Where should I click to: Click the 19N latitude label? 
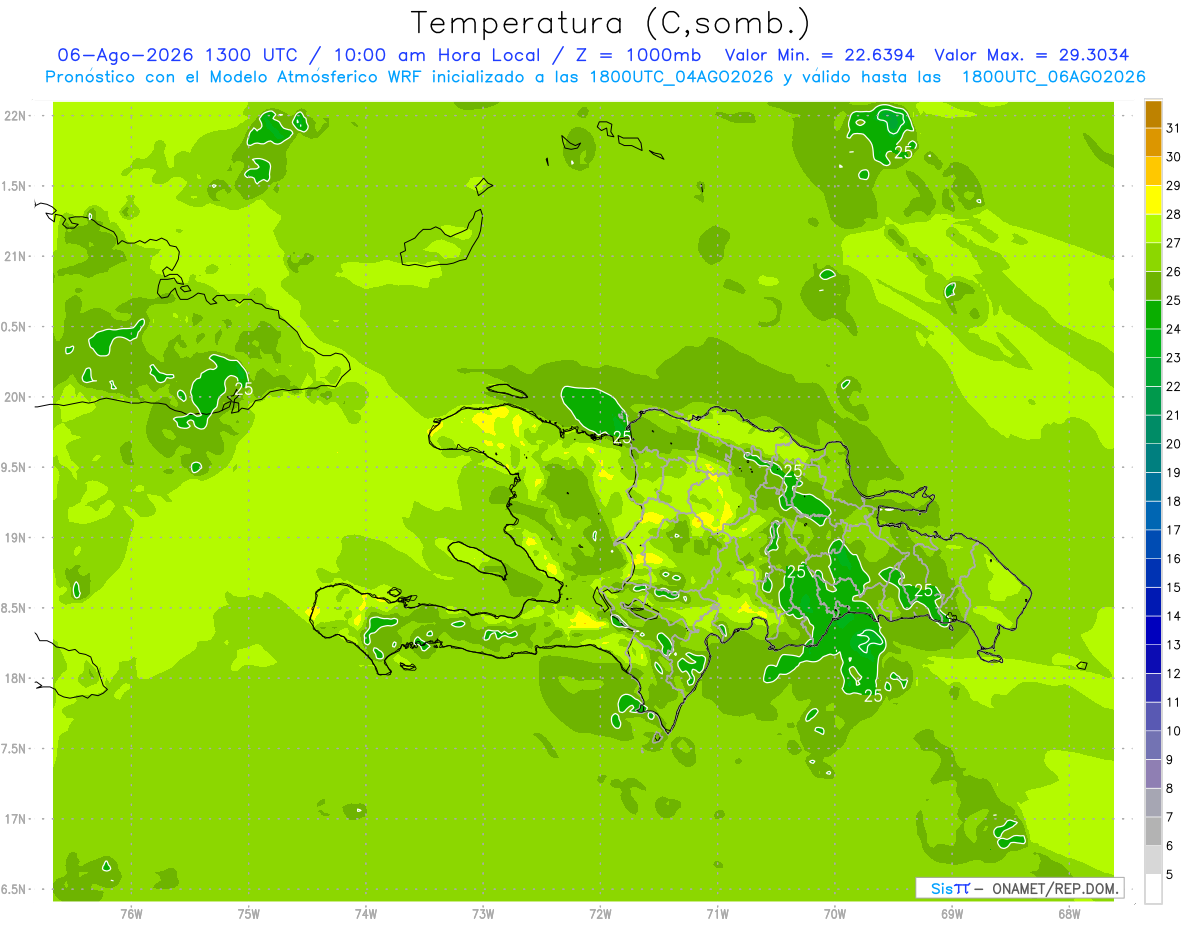[x=14, y=538]
